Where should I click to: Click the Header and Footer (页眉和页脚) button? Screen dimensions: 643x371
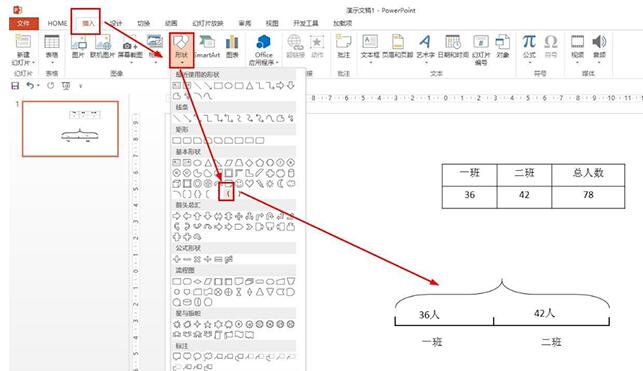pyautogui.click(x=397, y=46)
